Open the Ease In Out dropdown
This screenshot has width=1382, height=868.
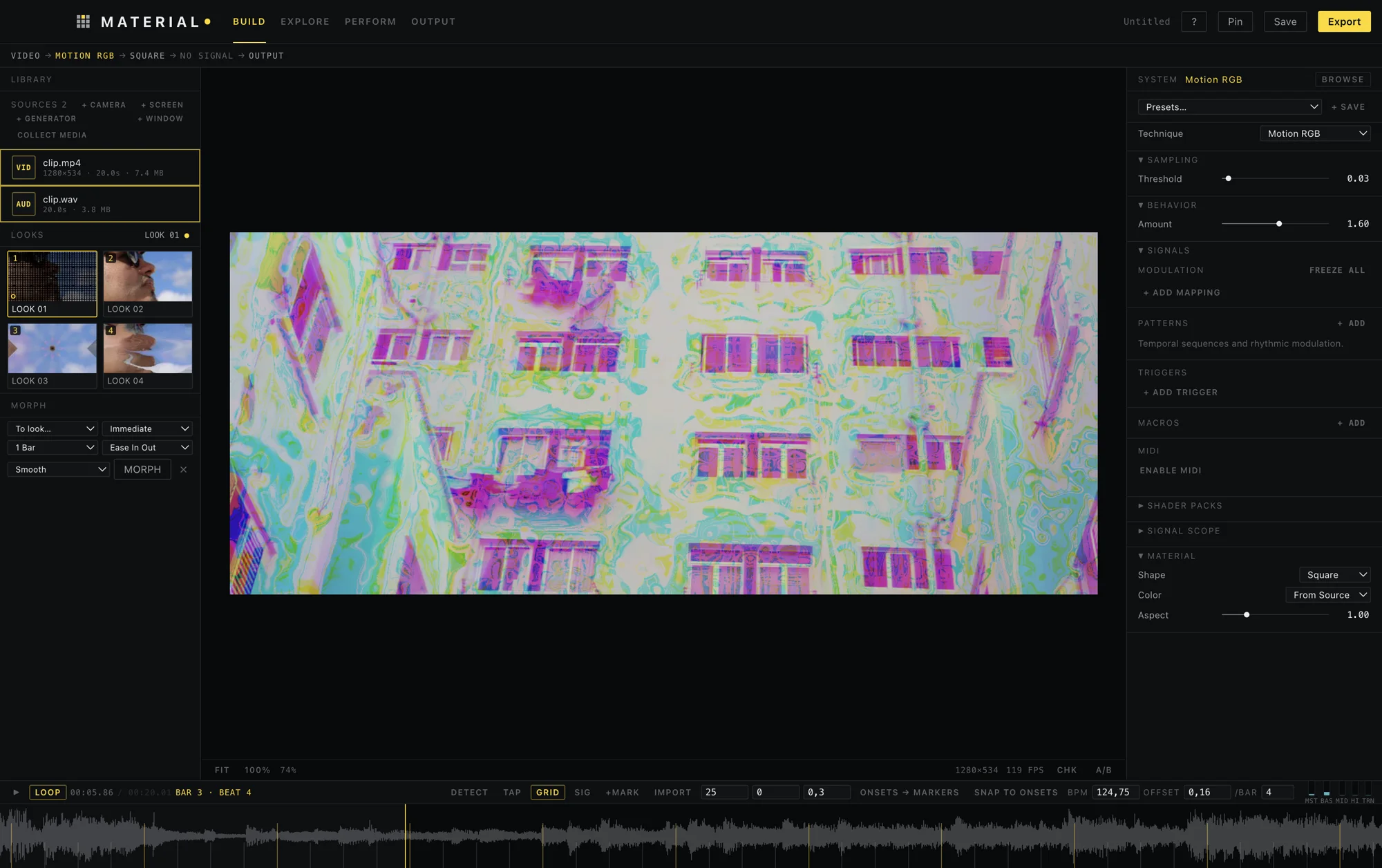pyautogui.click(x=147, y=447)
